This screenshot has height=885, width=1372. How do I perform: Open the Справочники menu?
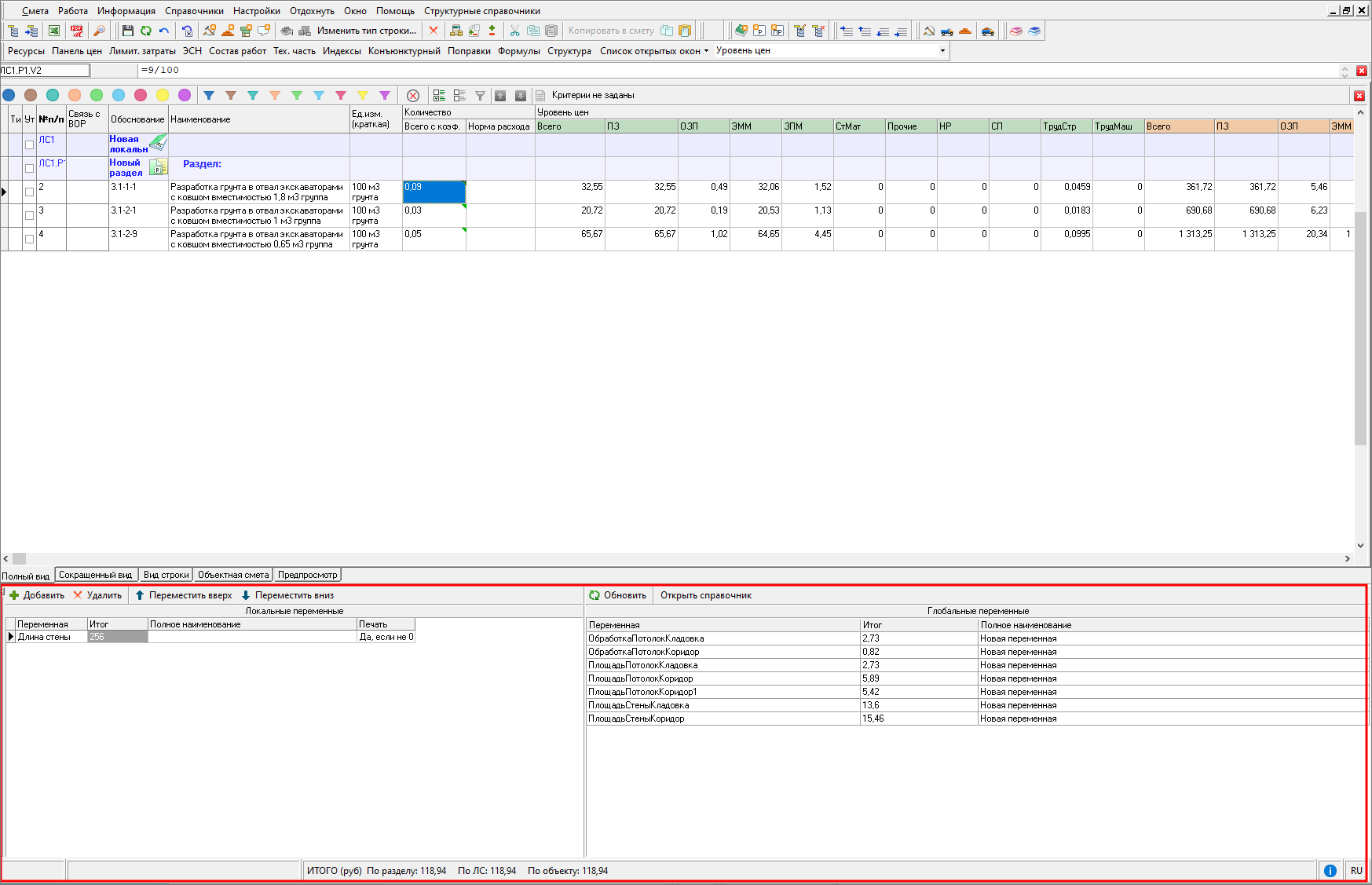[x=194, y=11]
